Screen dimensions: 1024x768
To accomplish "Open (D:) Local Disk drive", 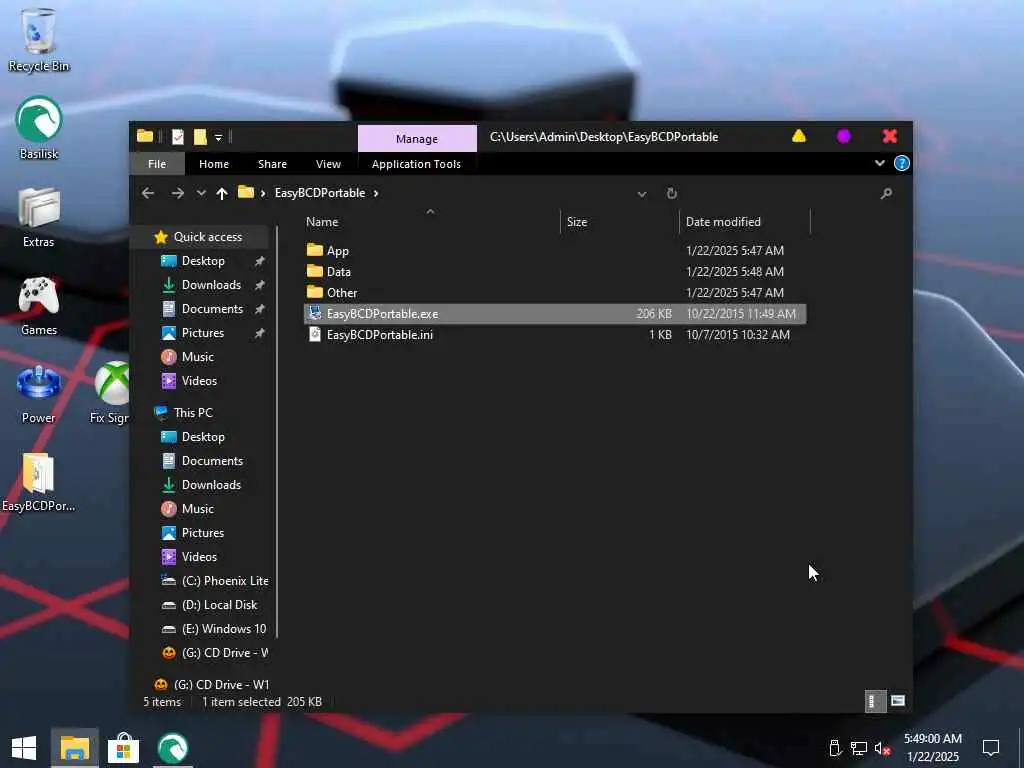I will pyautogui.click(x=210, y=605).
